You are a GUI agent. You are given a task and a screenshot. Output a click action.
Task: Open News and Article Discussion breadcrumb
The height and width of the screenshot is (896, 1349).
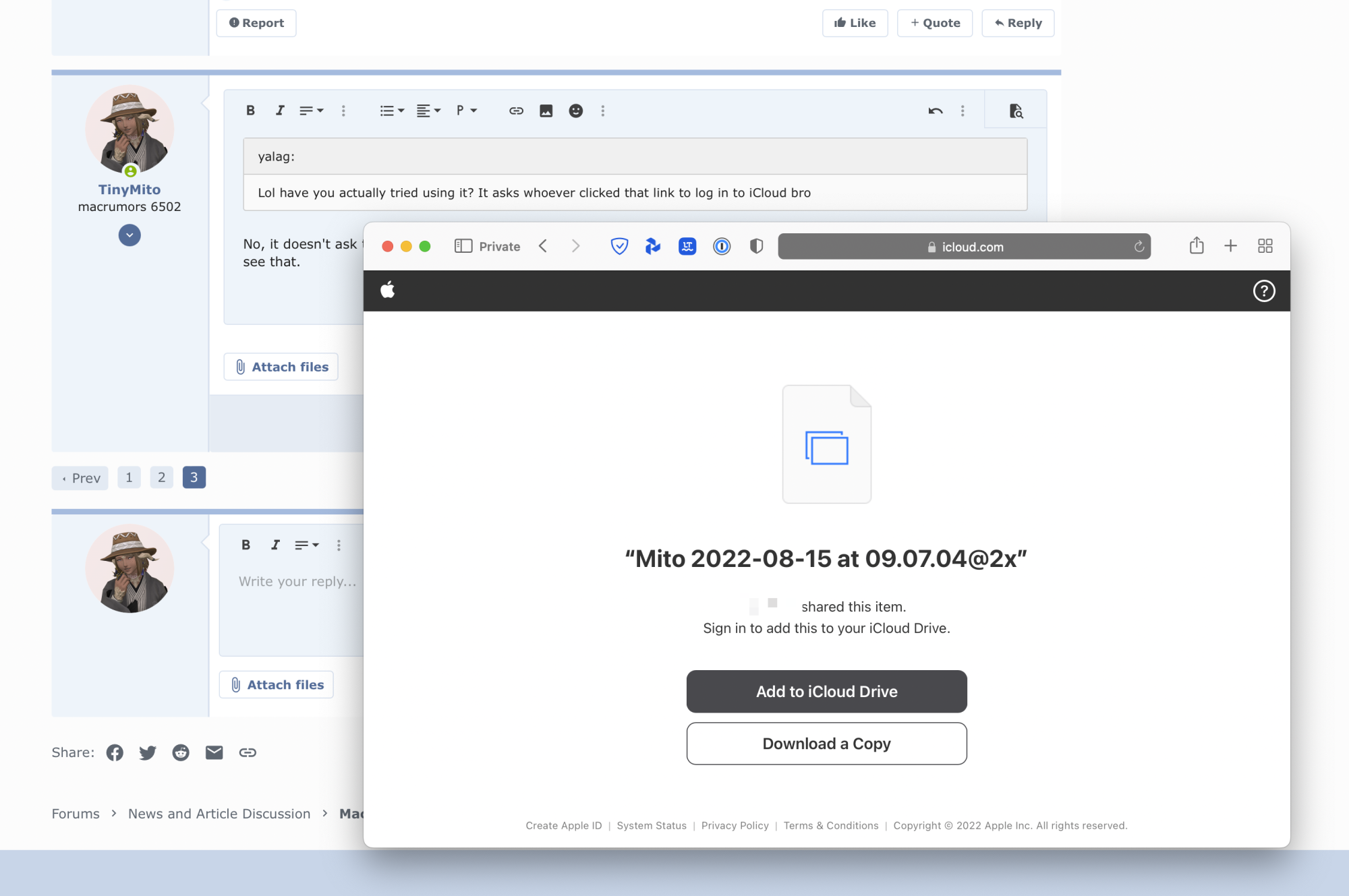(x=219, y=814)
